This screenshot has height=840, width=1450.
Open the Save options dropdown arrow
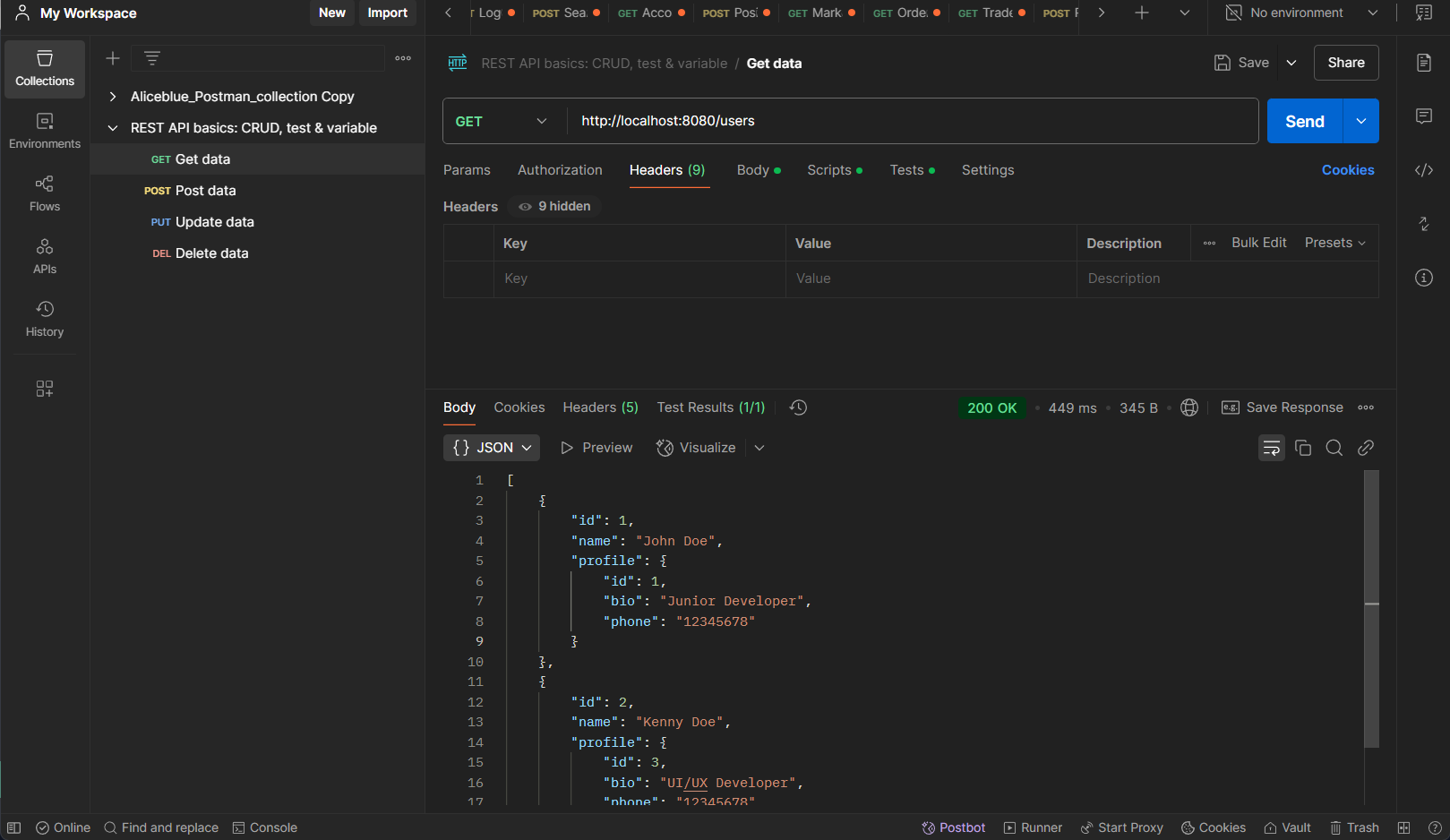coord(1291,63)
